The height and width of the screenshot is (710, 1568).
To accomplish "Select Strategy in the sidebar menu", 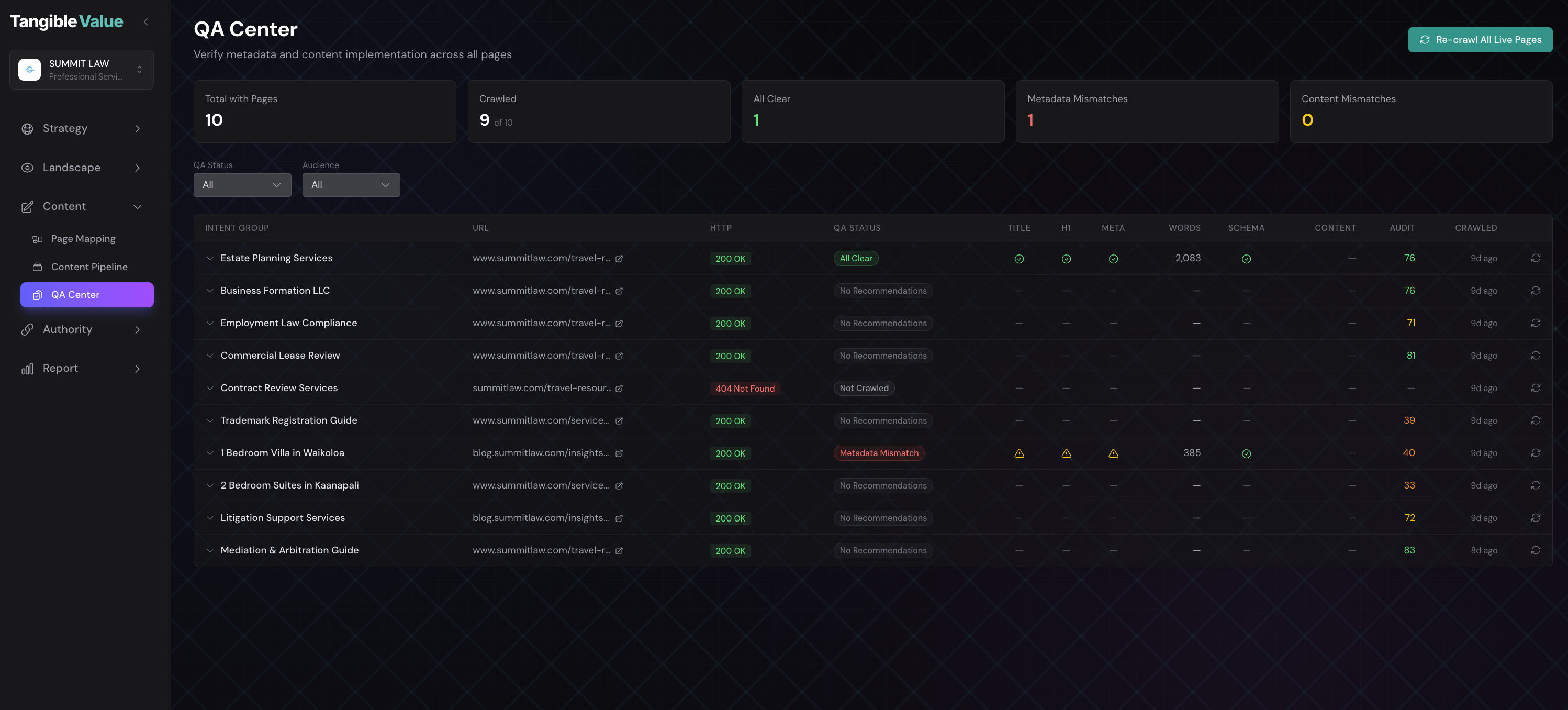I will click(x=64, y=128).
